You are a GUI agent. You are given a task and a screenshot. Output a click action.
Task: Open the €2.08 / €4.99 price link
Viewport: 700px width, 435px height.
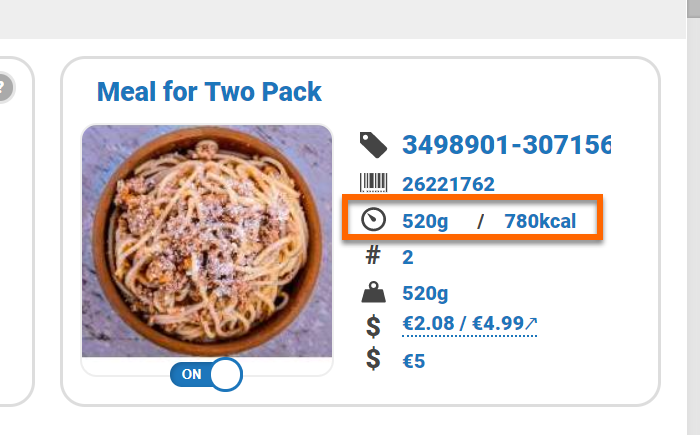point(469,323)
